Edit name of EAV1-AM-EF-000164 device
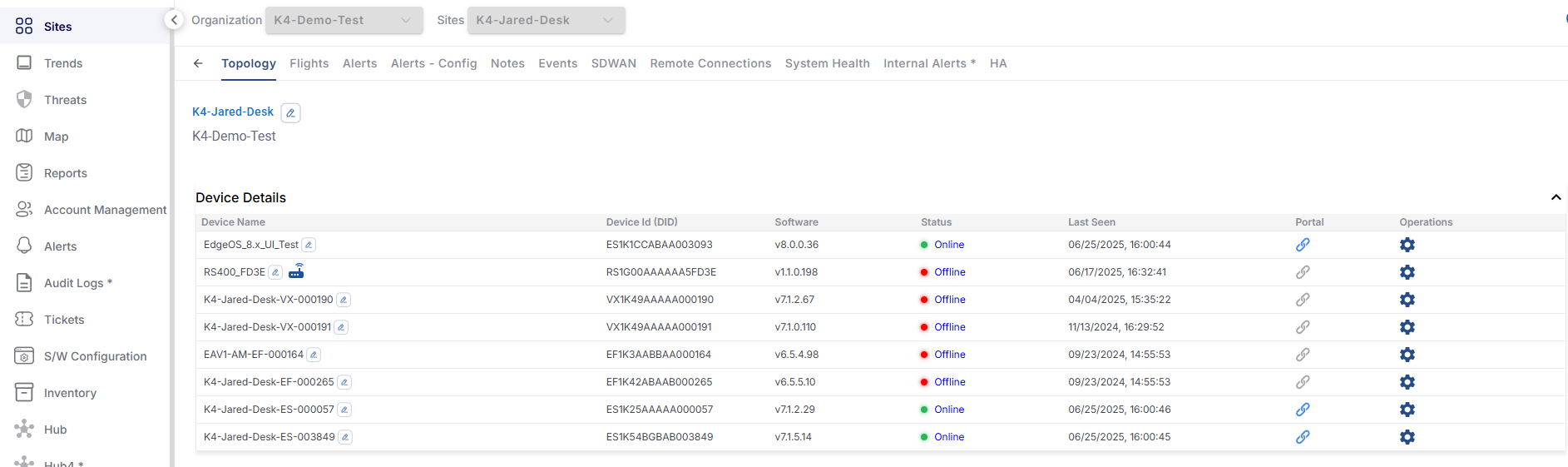 [x=314, y=355]
